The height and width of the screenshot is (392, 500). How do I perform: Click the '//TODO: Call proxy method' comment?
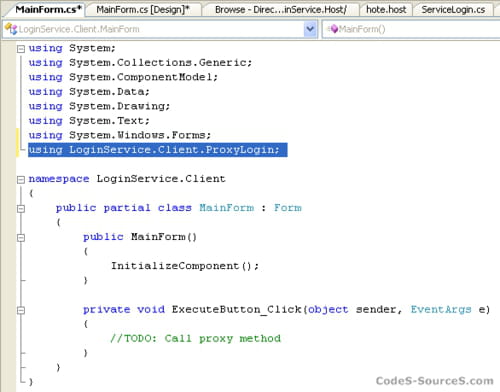196,339
